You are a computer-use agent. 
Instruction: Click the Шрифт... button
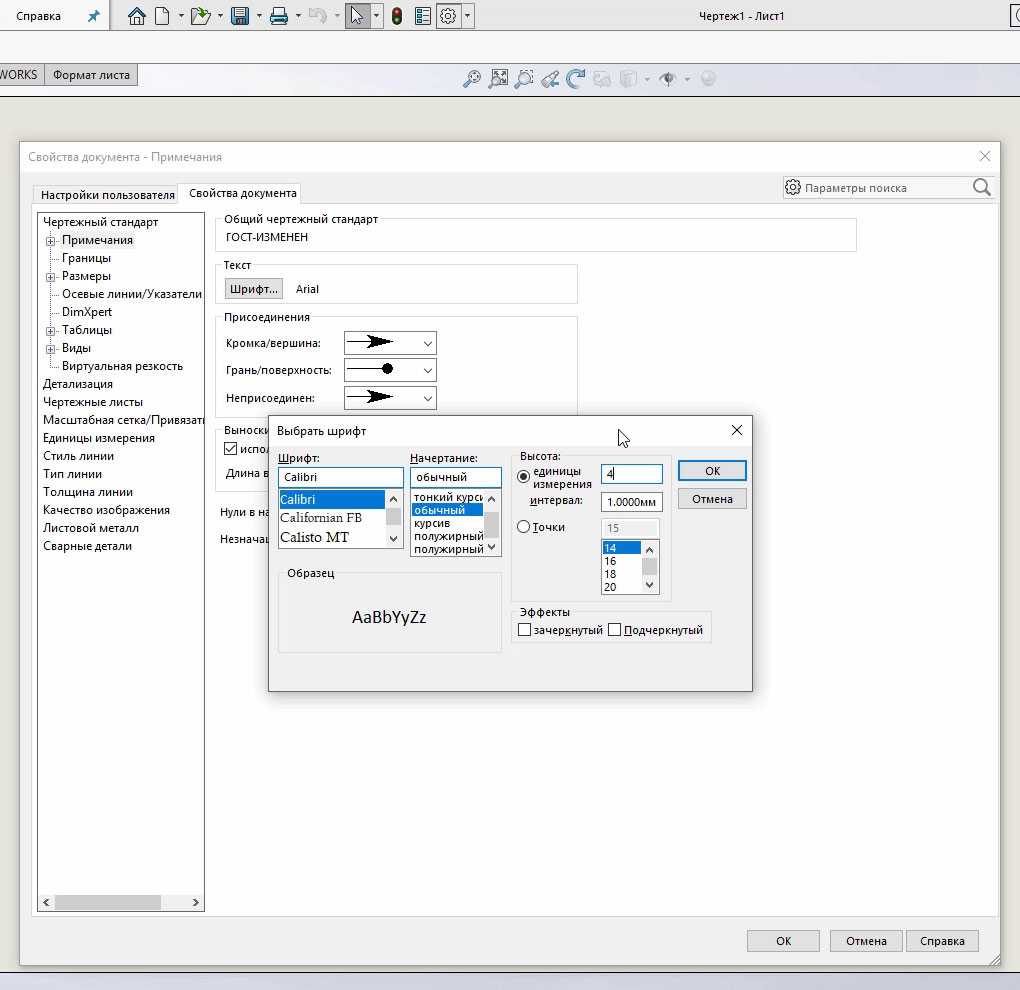coord(253,289)
